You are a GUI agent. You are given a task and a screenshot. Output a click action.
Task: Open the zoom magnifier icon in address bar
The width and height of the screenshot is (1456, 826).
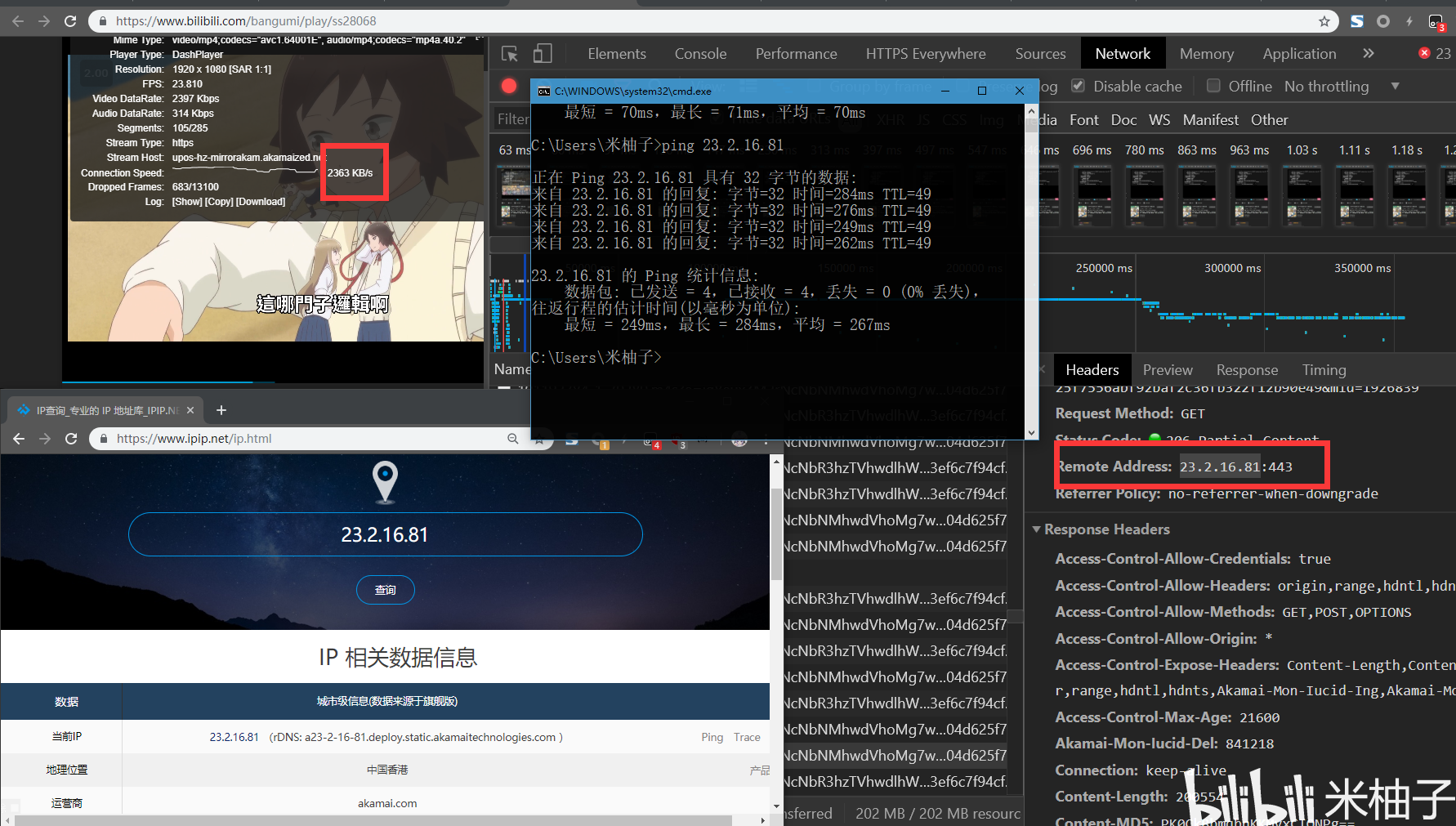coord(513,439)
